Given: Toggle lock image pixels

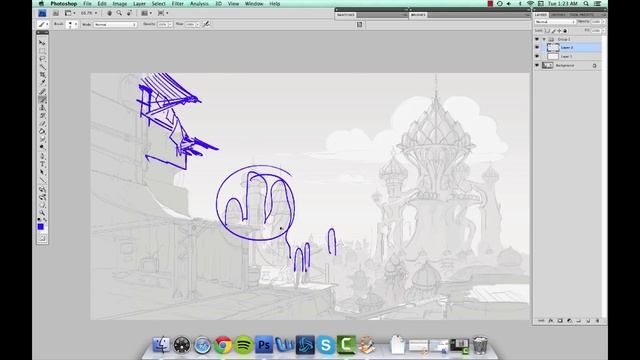Looking at the screenshot, I should point(553,31).
